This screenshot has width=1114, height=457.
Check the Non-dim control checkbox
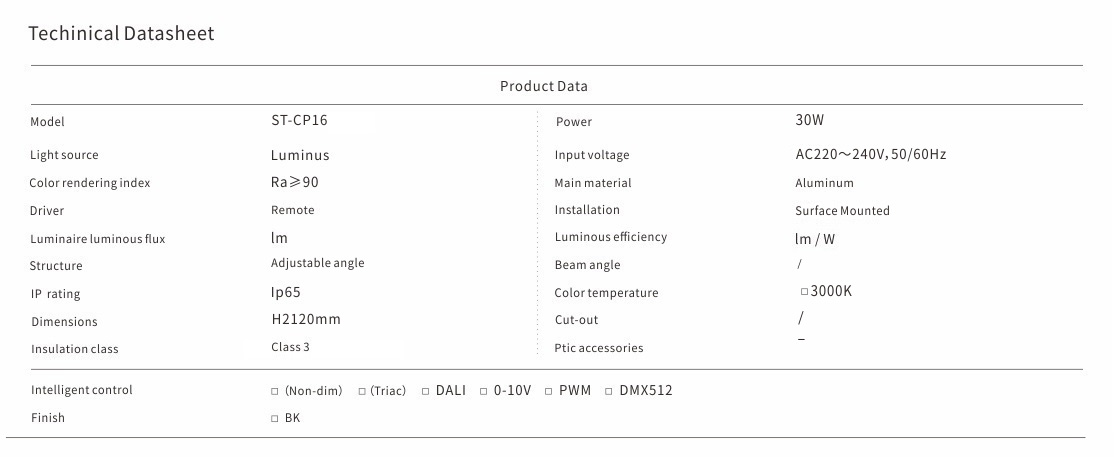[x=275, y=391]
